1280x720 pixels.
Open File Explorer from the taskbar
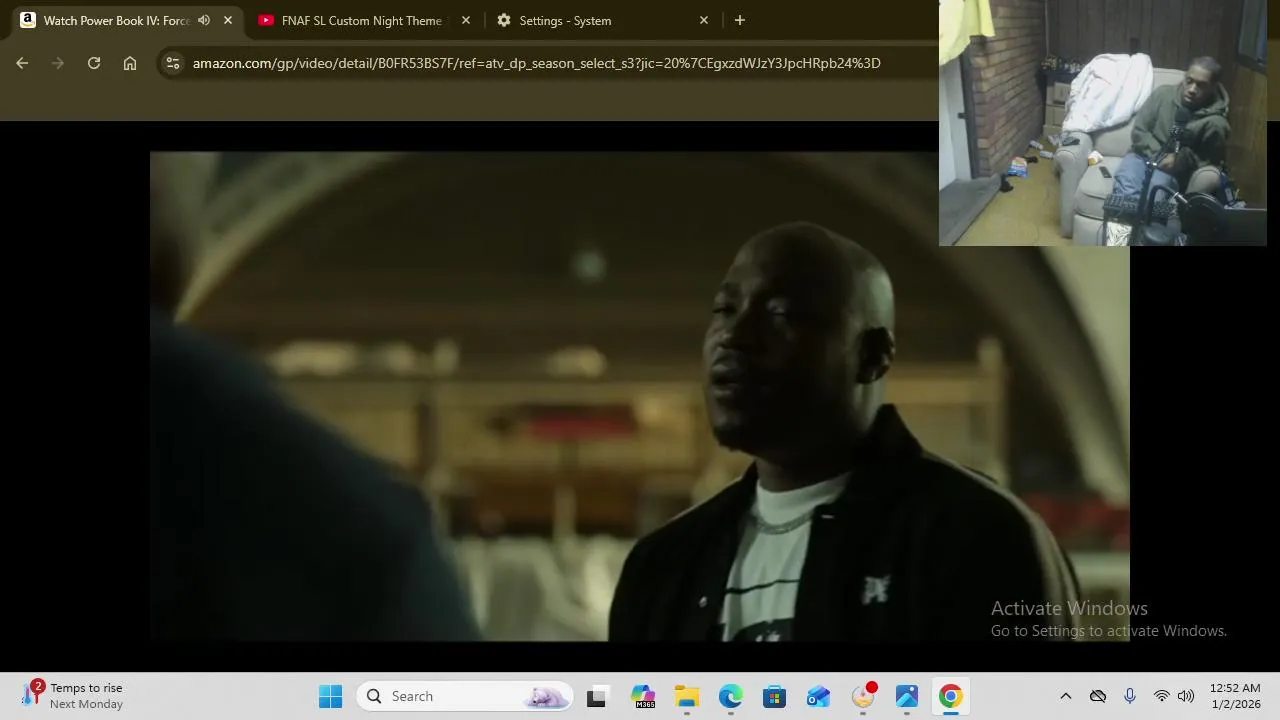[x=687, y=696]
